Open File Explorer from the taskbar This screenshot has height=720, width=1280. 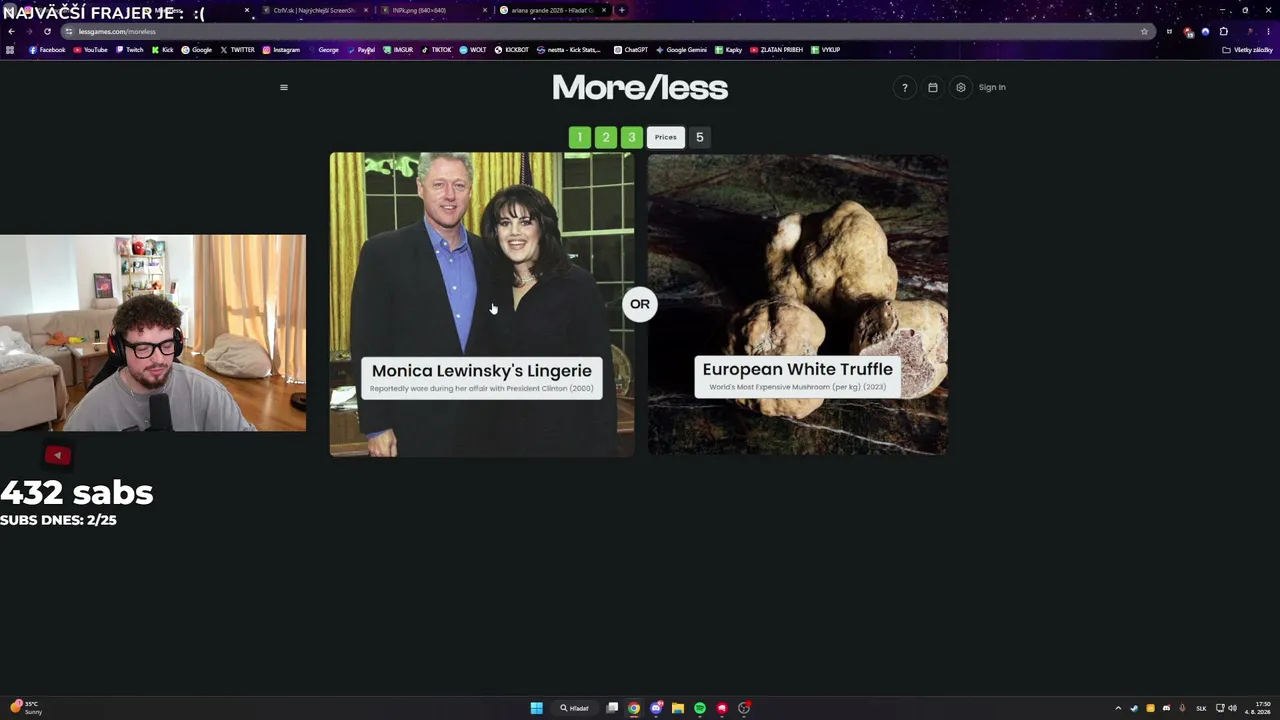pos(678,708)
